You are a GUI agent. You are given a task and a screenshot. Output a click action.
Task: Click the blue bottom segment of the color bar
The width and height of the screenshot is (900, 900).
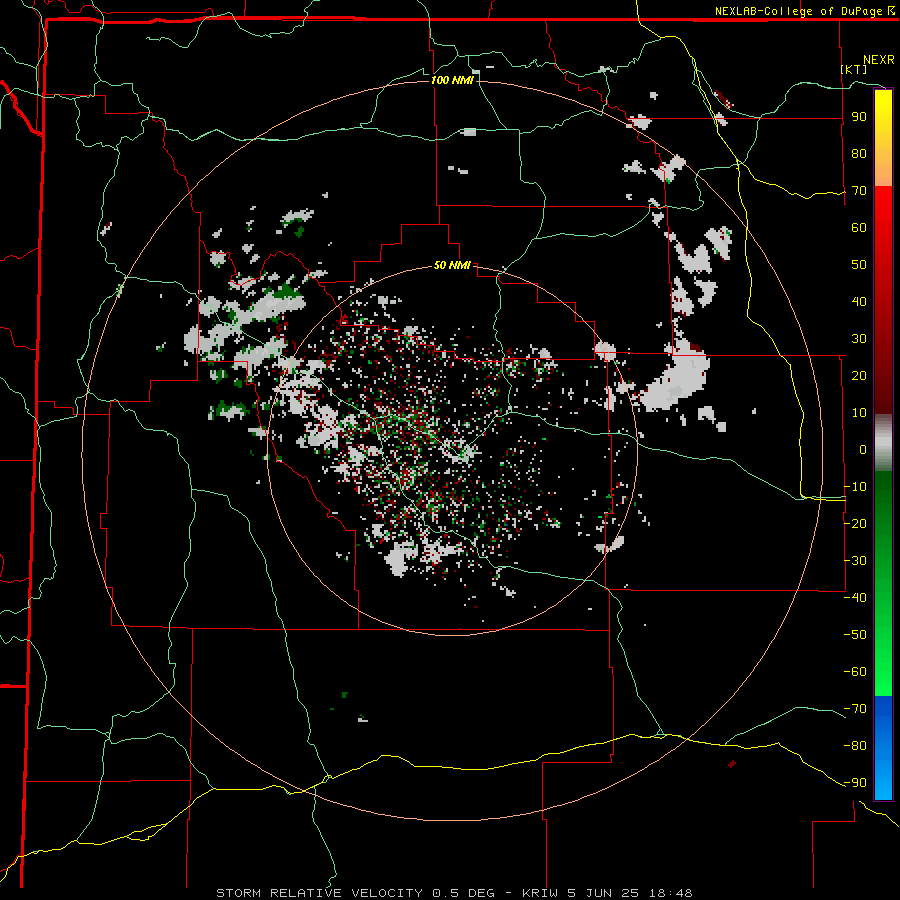tap(883, 748)
